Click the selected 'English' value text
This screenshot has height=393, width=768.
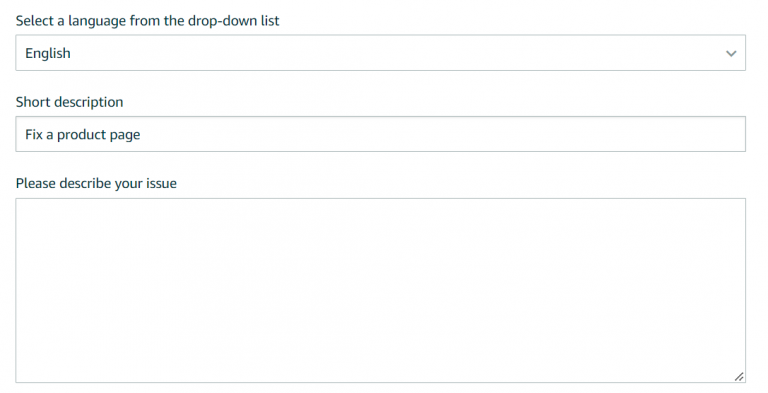pos(48,53)
